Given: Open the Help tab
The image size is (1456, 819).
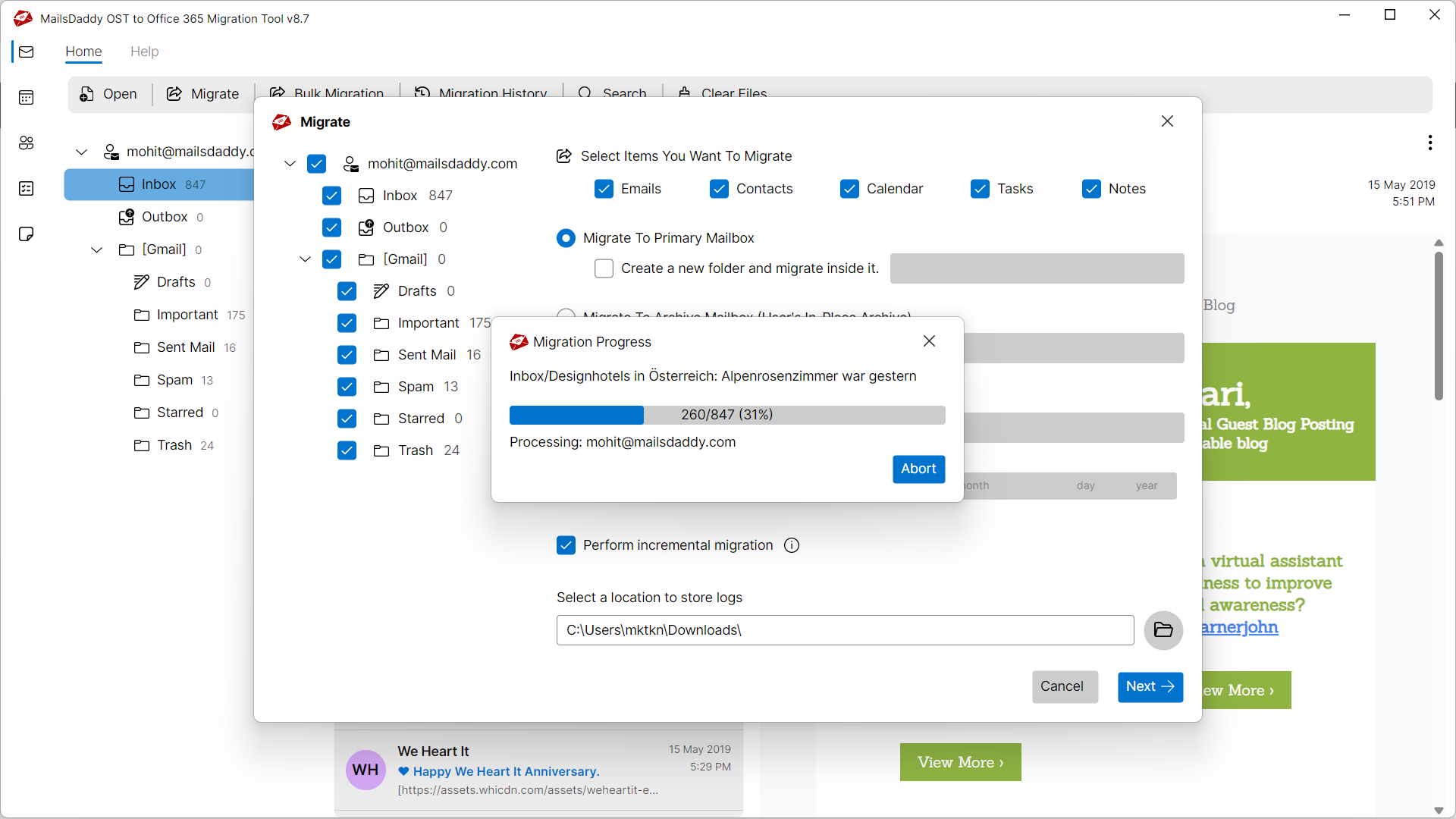Looking at the screenshot, I should (144, 52).
